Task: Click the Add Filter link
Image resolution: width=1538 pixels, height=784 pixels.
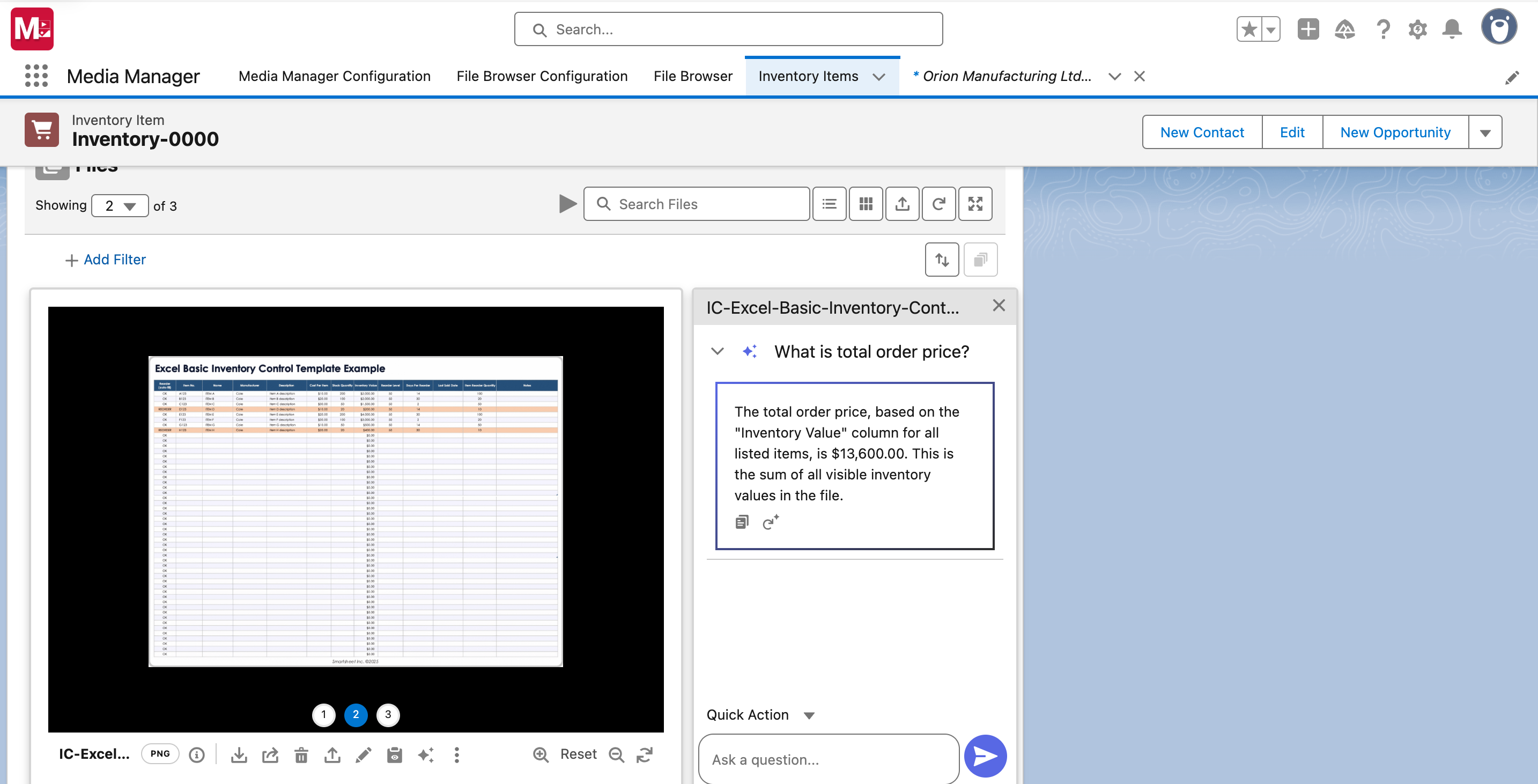Action: pos(106,260)
